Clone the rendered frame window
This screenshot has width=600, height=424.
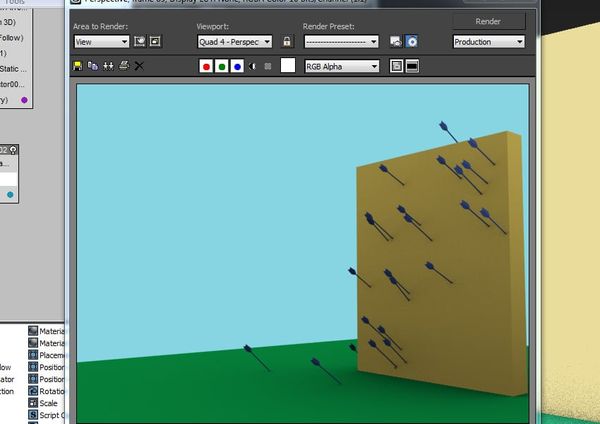(108, 66)
